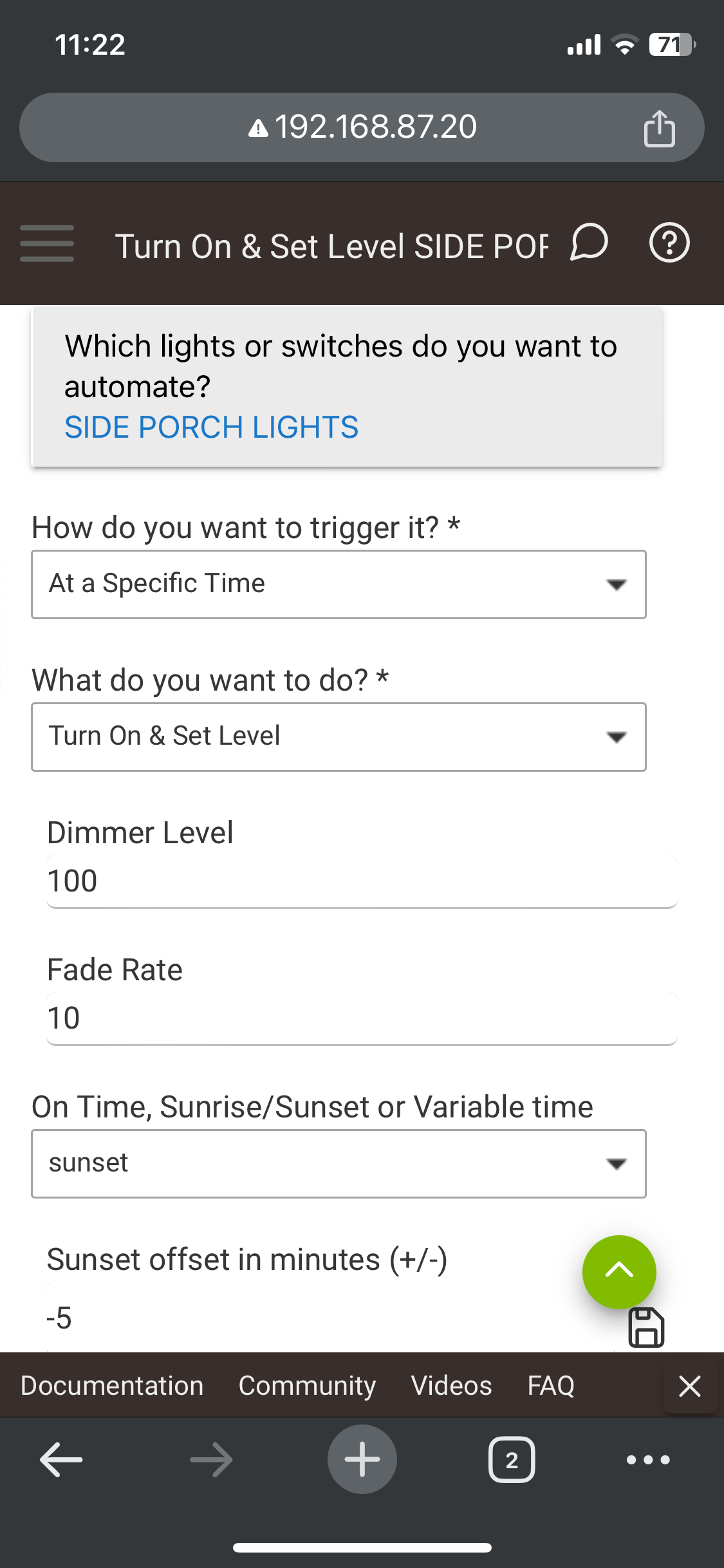Expand the 'Turn On & Set Level' action dropdown
Viewport: 724px width, 1568px height.
[339, 737]
